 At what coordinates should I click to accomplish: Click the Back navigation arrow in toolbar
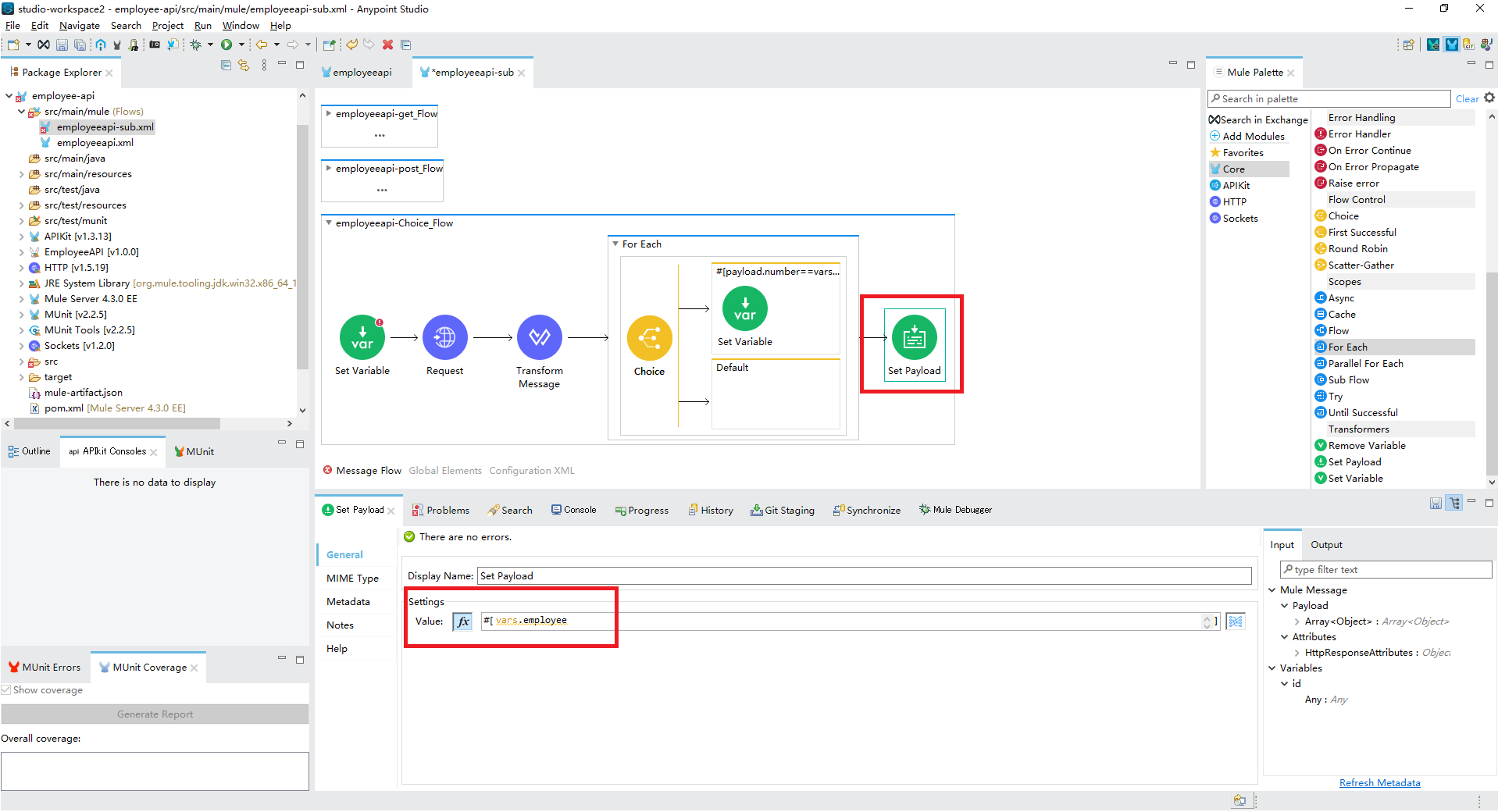coord(262,45)
